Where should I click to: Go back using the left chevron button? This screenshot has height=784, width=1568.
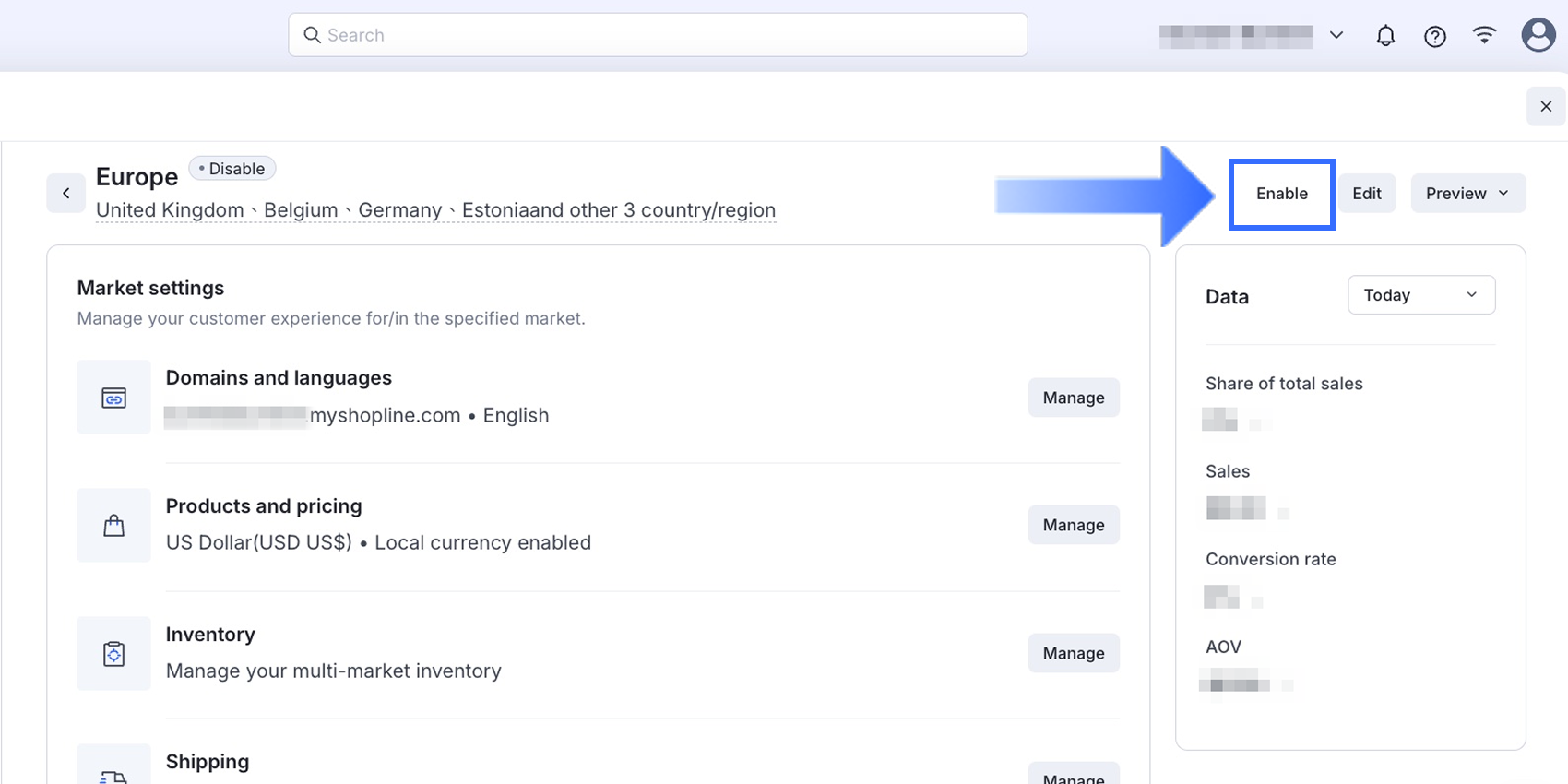coord(66,194)
